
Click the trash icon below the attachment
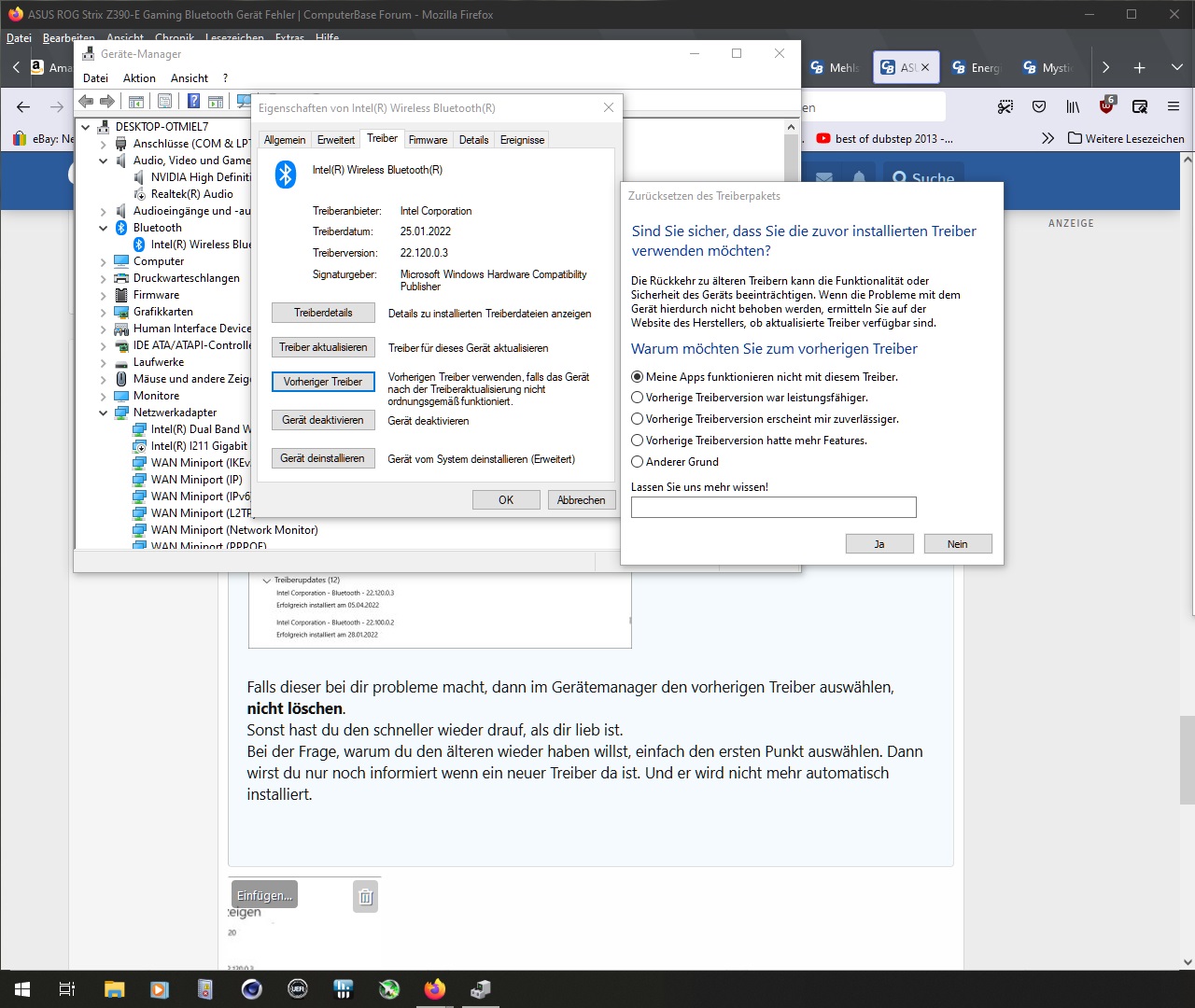click(366, 897)
